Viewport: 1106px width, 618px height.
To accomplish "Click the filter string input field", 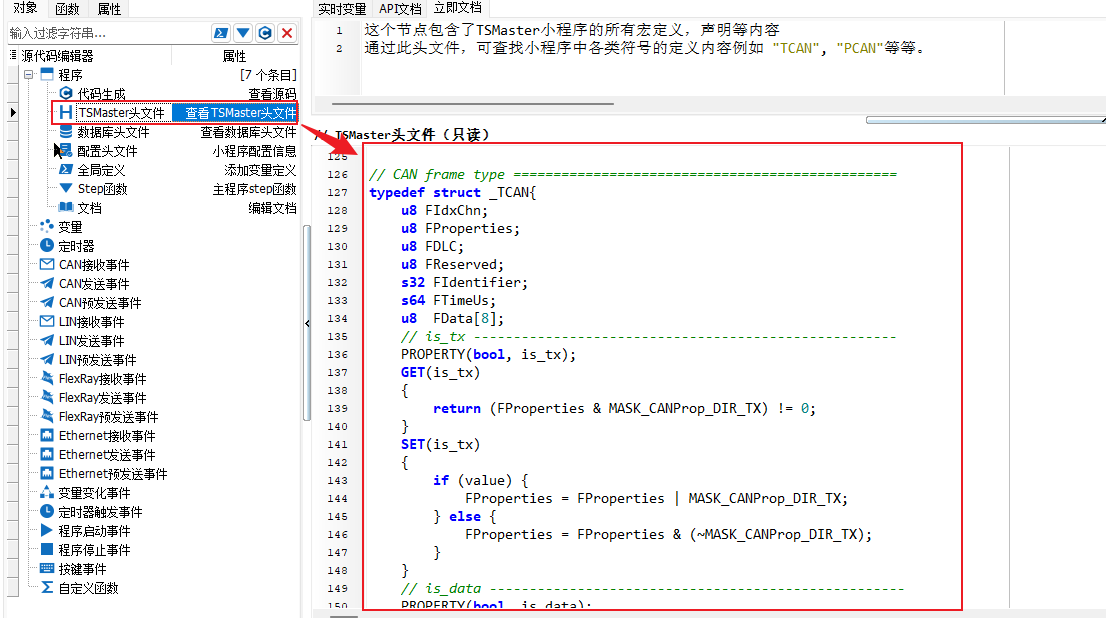I will [107, 33].
